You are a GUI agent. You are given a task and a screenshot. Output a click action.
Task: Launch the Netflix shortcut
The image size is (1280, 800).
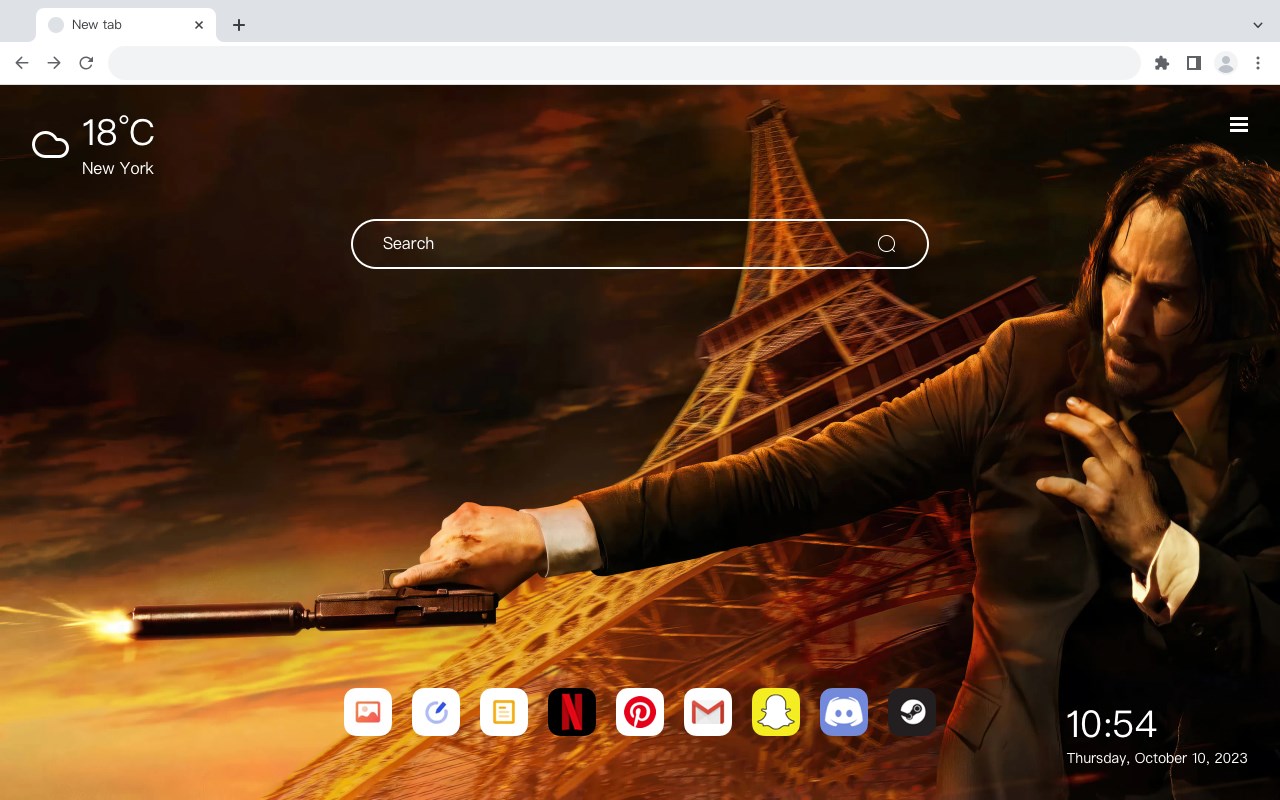point(572,712)
